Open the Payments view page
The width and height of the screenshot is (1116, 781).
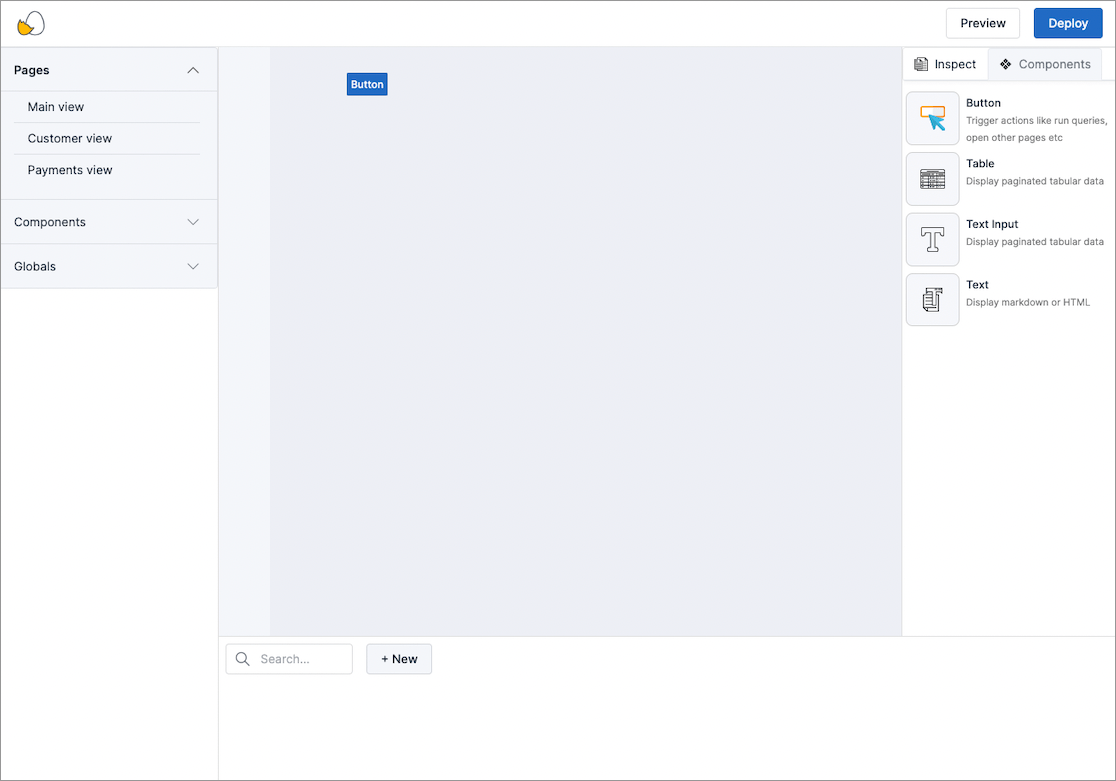point(70,170)
